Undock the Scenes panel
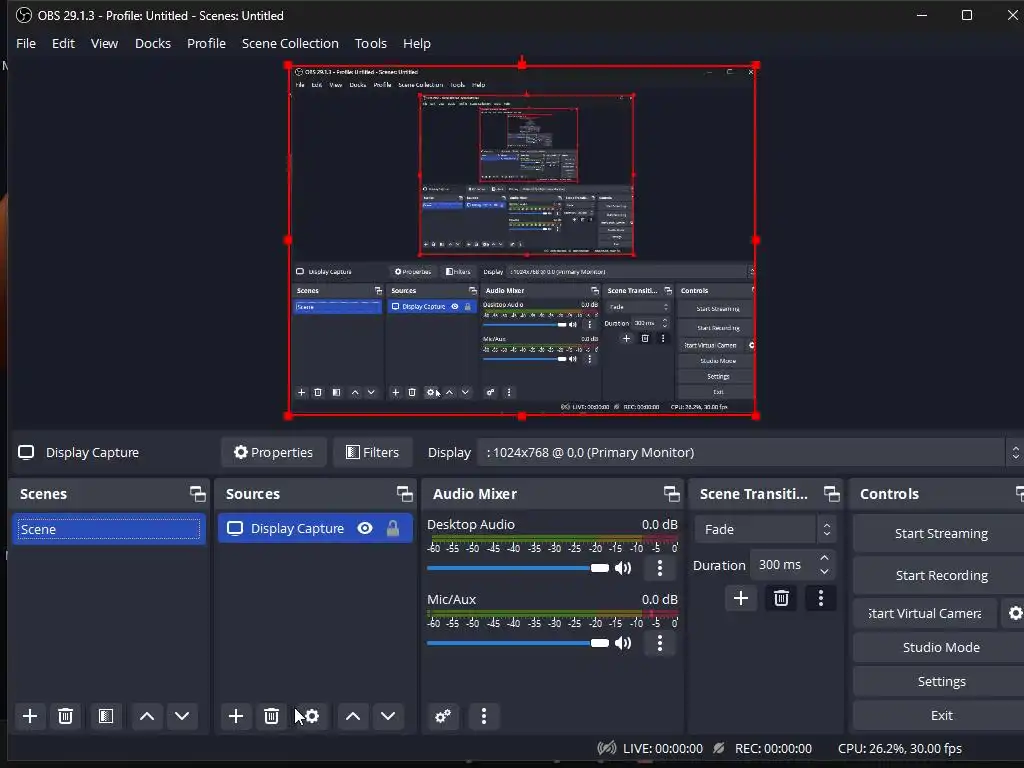1024x768 pixels. coord(197,494)
